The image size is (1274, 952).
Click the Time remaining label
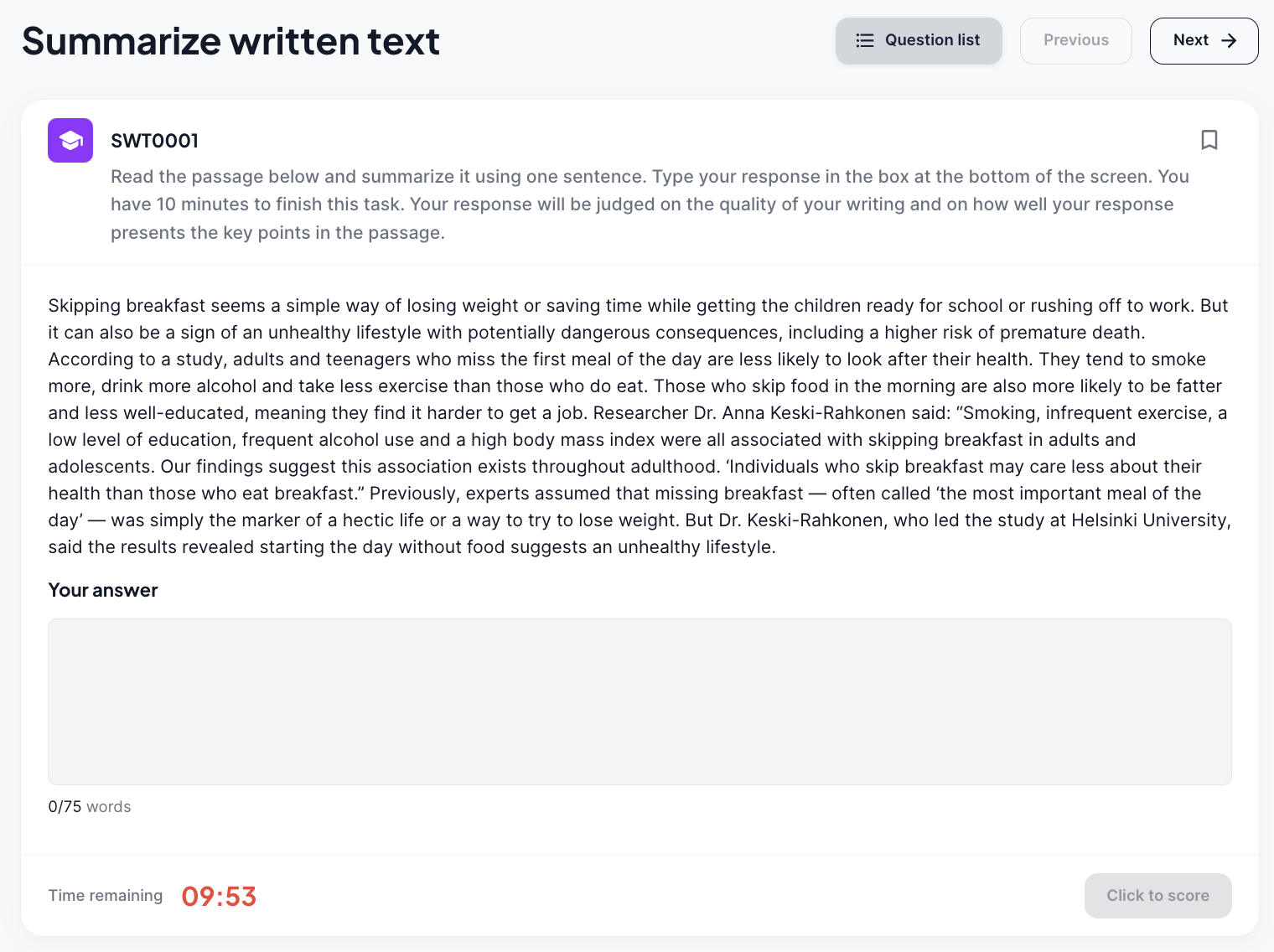point(106,896)
